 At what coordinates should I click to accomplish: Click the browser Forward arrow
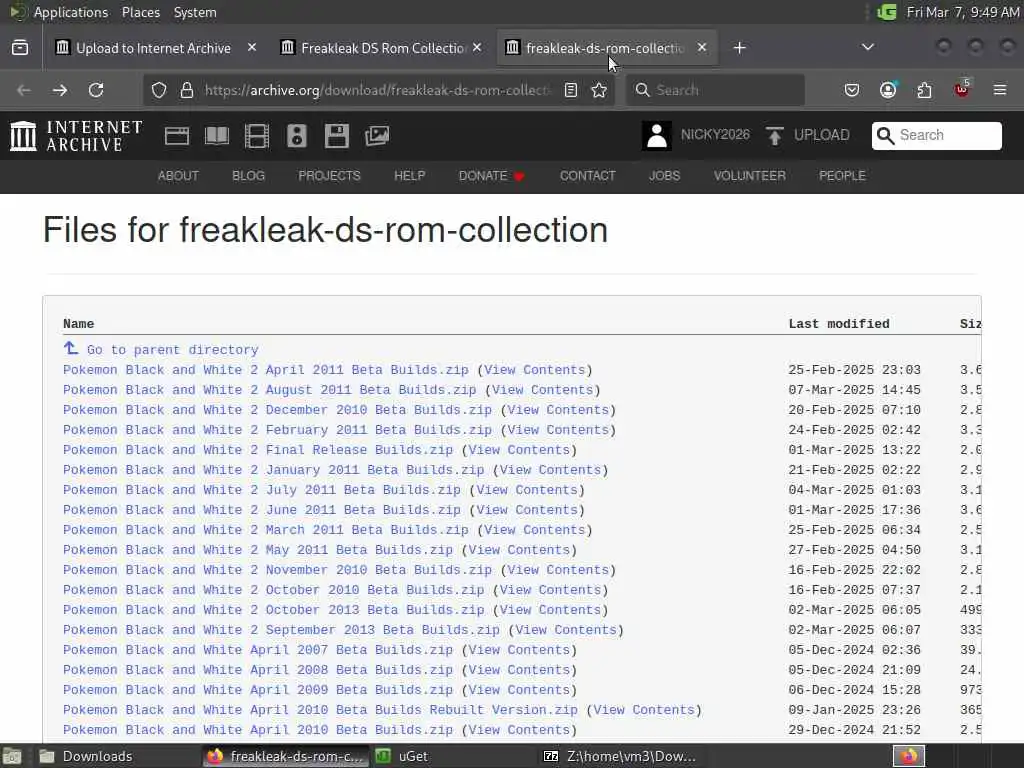coord(60,90)
